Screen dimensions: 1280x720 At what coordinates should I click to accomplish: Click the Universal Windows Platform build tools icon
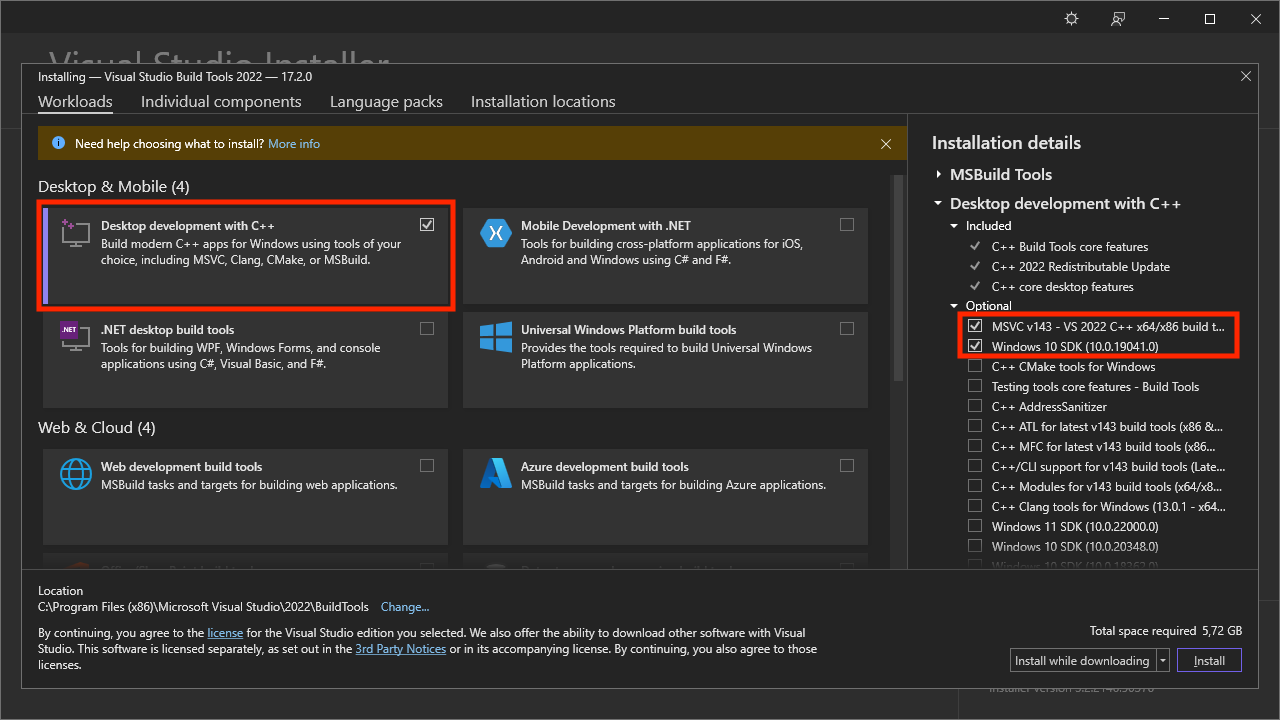point(495,337)
